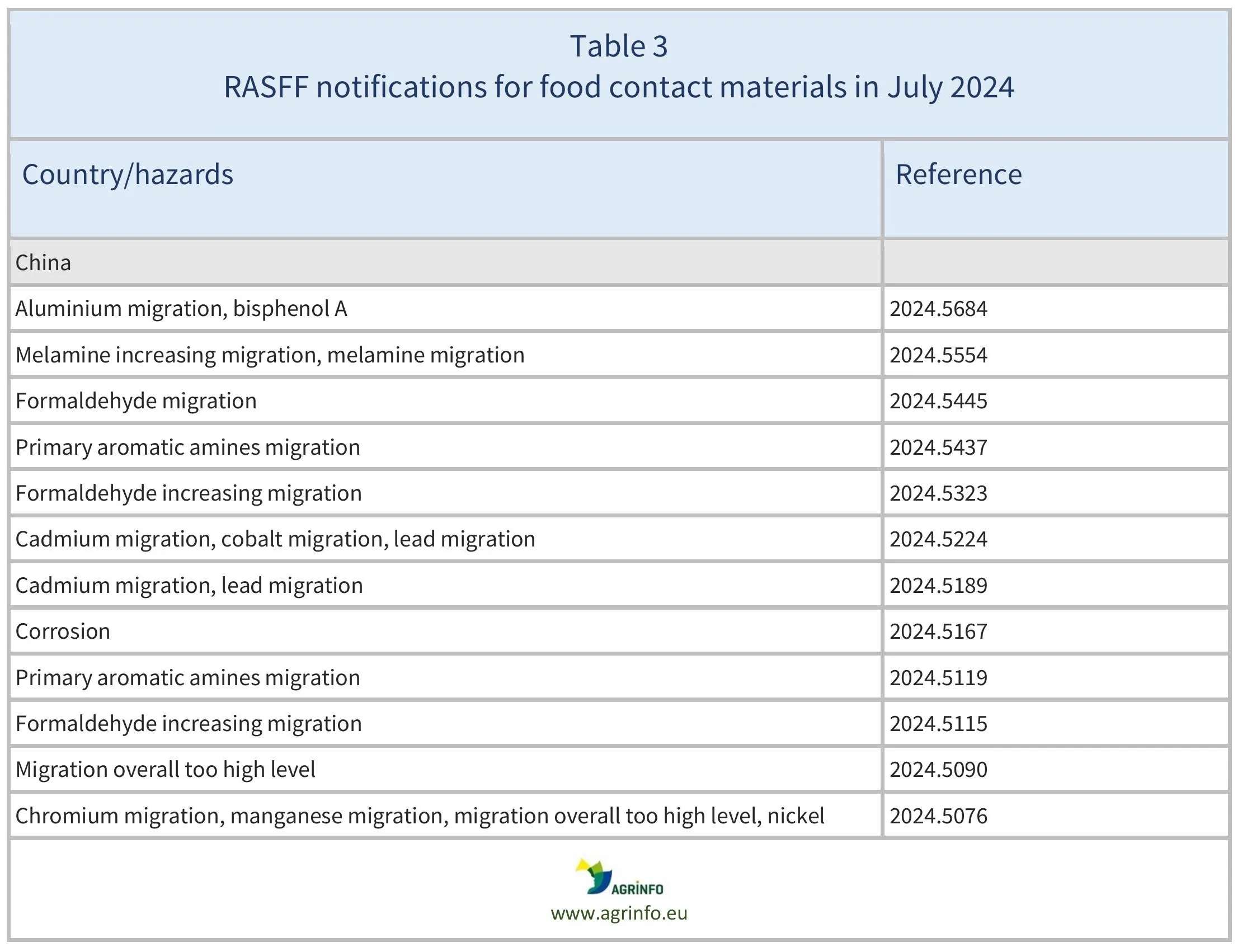Select the 'Table 3' title text
This screenshot has width=1242, height=952.
[619, 46]
